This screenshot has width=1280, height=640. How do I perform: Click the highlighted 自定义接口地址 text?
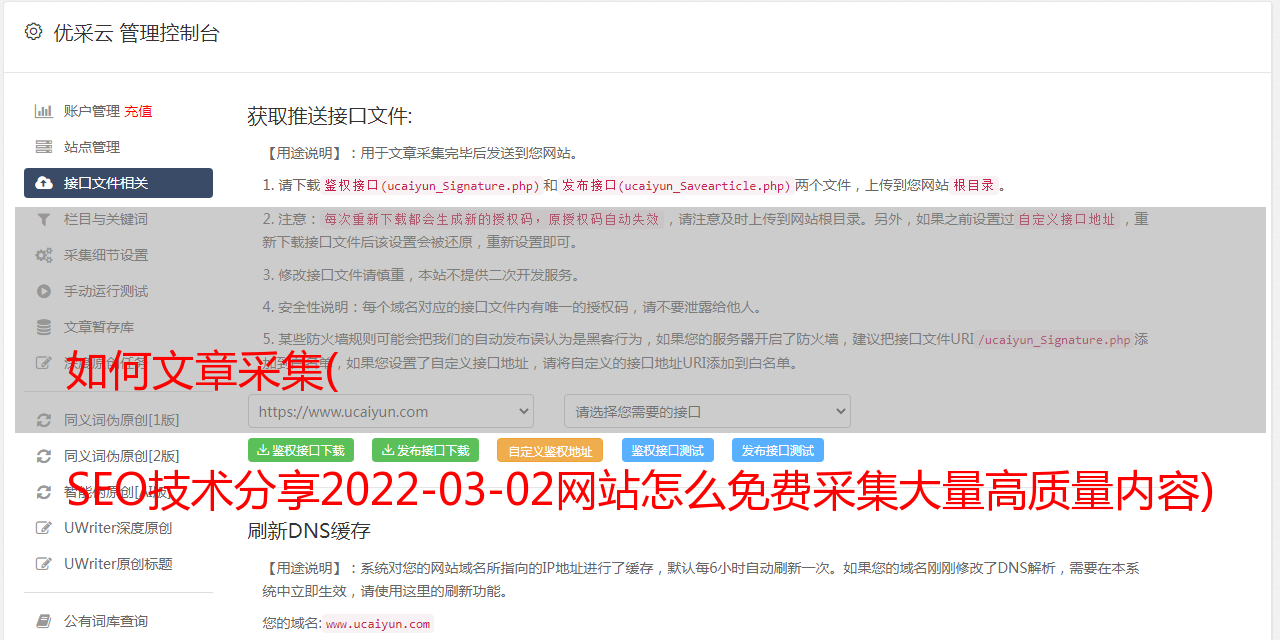[1067, 219]
